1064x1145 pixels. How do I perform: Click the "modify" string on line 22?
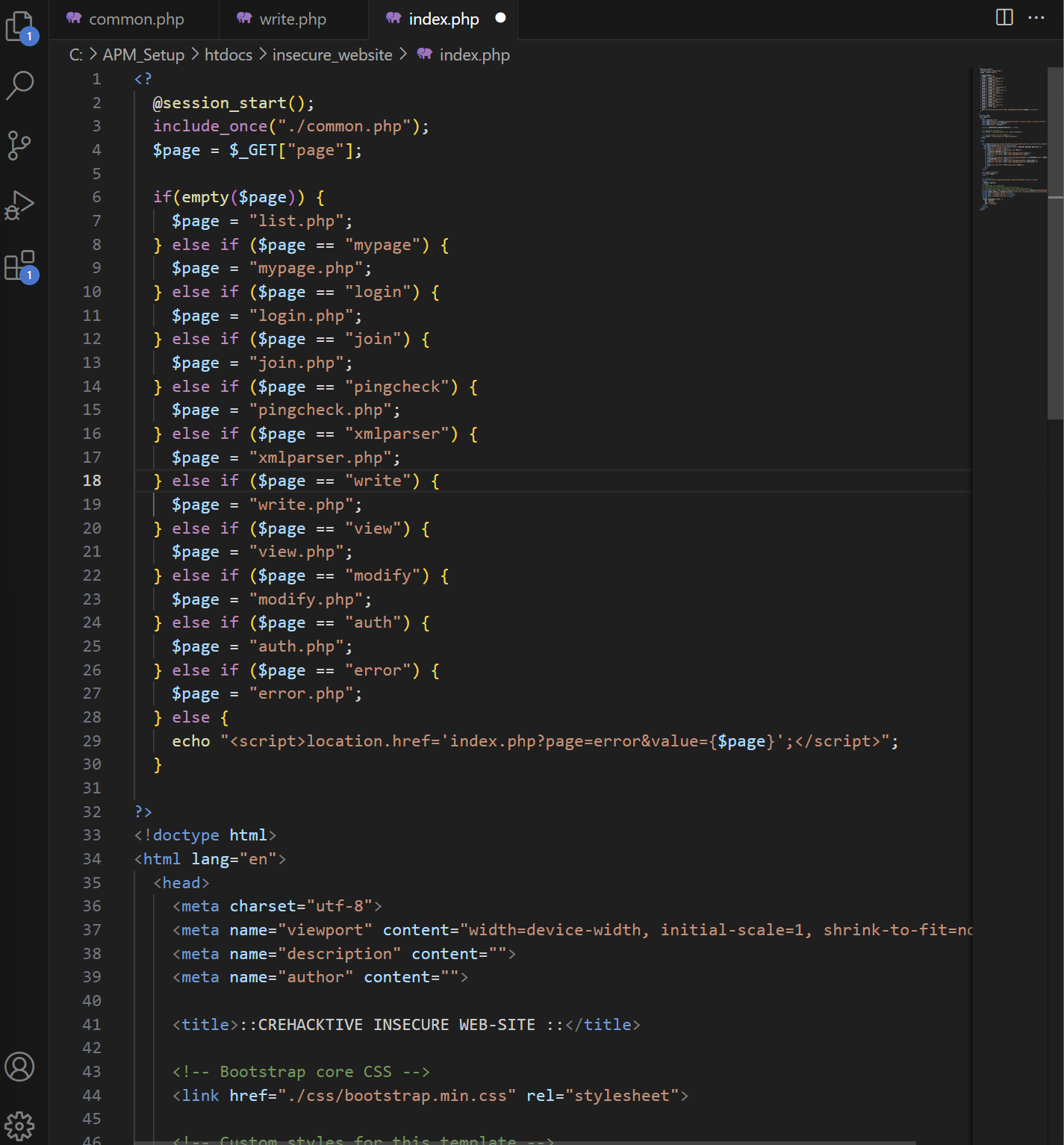tap(382, 575)
